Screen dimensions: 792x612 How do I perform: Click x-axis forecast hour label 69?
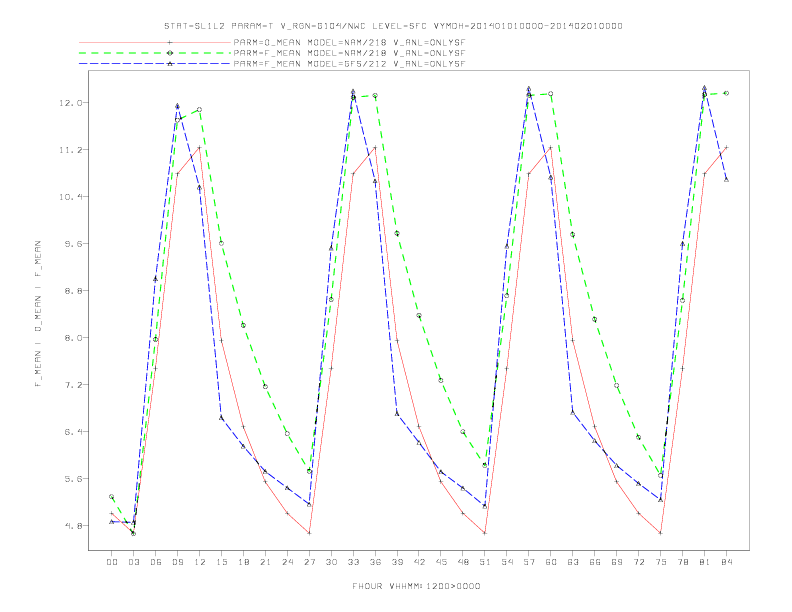617,562
